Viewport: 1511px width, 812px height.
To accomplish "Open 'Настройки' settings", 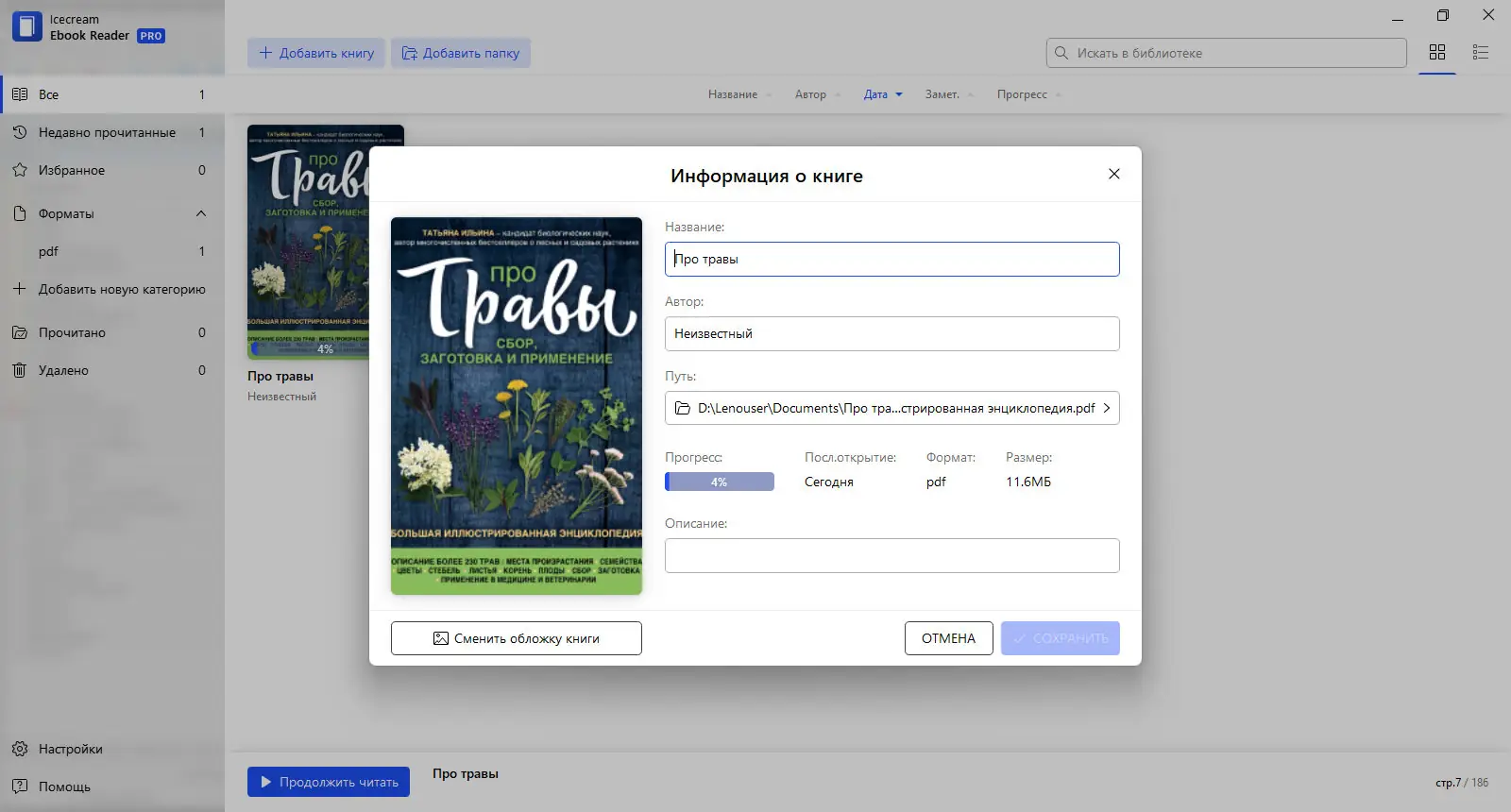I will point(112,749).
